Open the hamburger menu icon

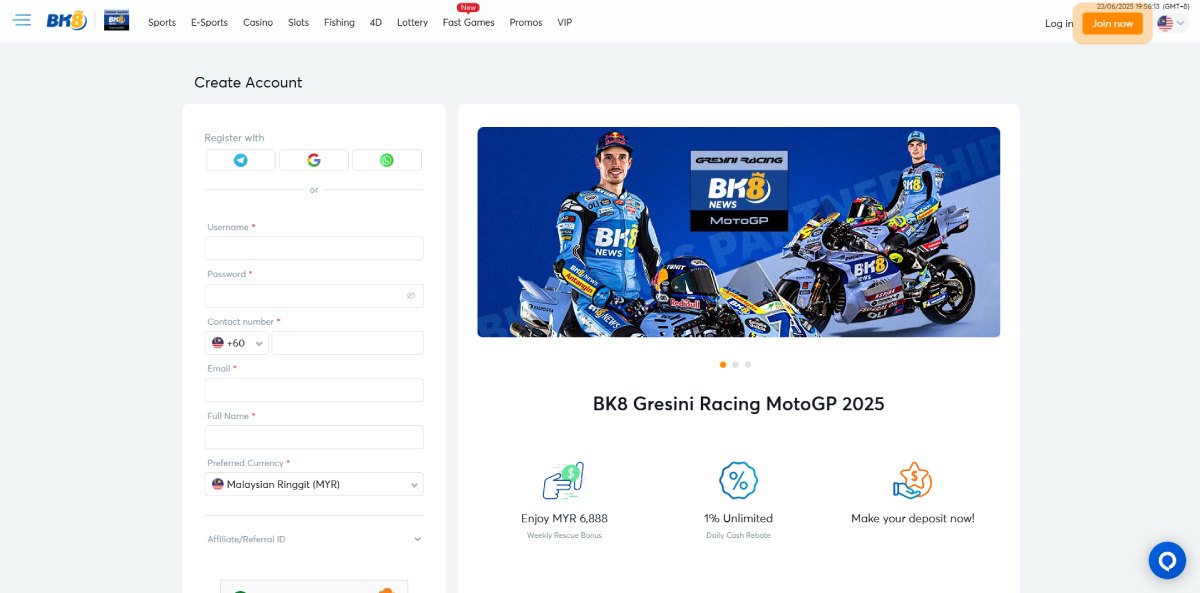click(22, 20)
